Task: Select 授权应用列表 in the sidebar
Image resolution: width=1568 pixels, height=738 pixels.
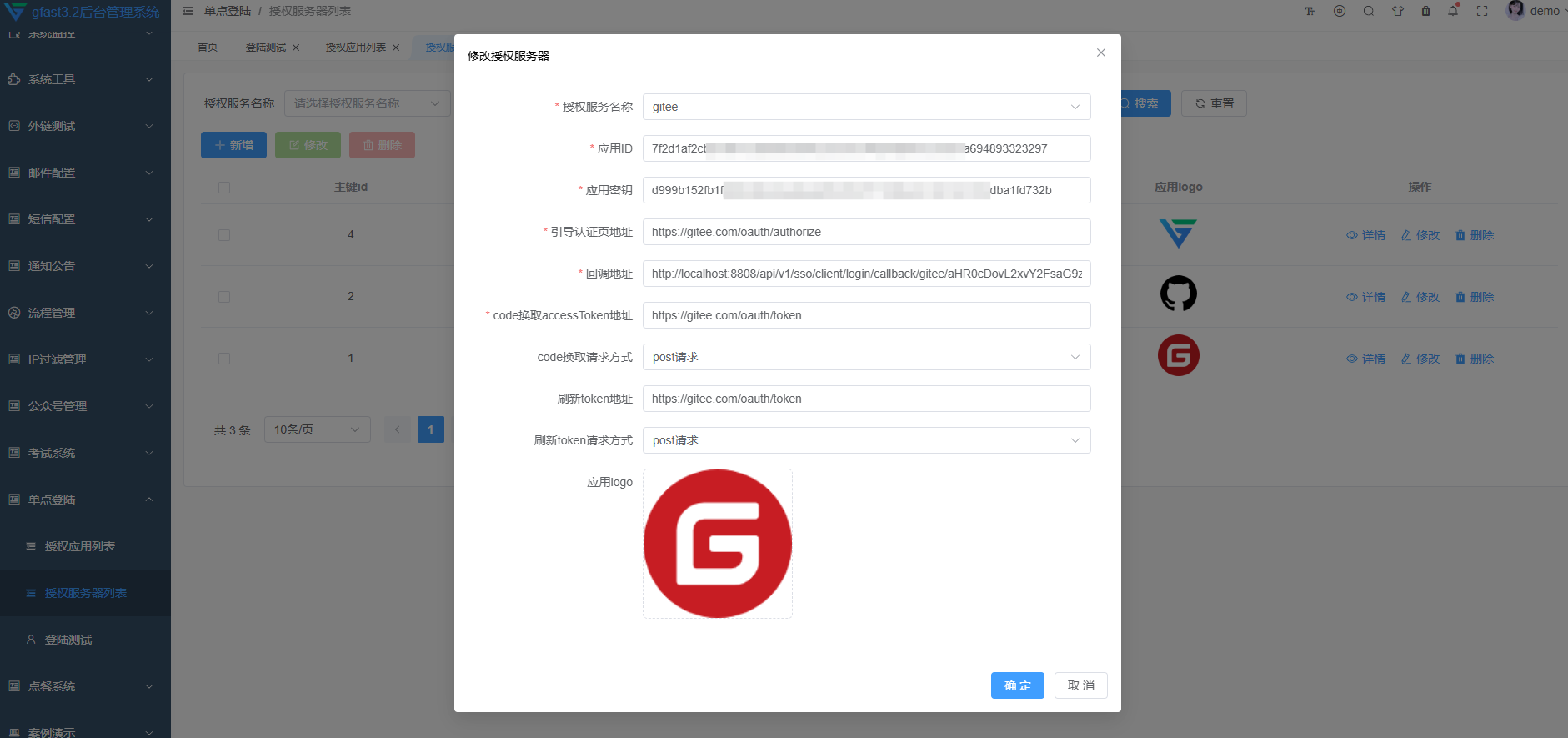Action: [x=80, y=546]
